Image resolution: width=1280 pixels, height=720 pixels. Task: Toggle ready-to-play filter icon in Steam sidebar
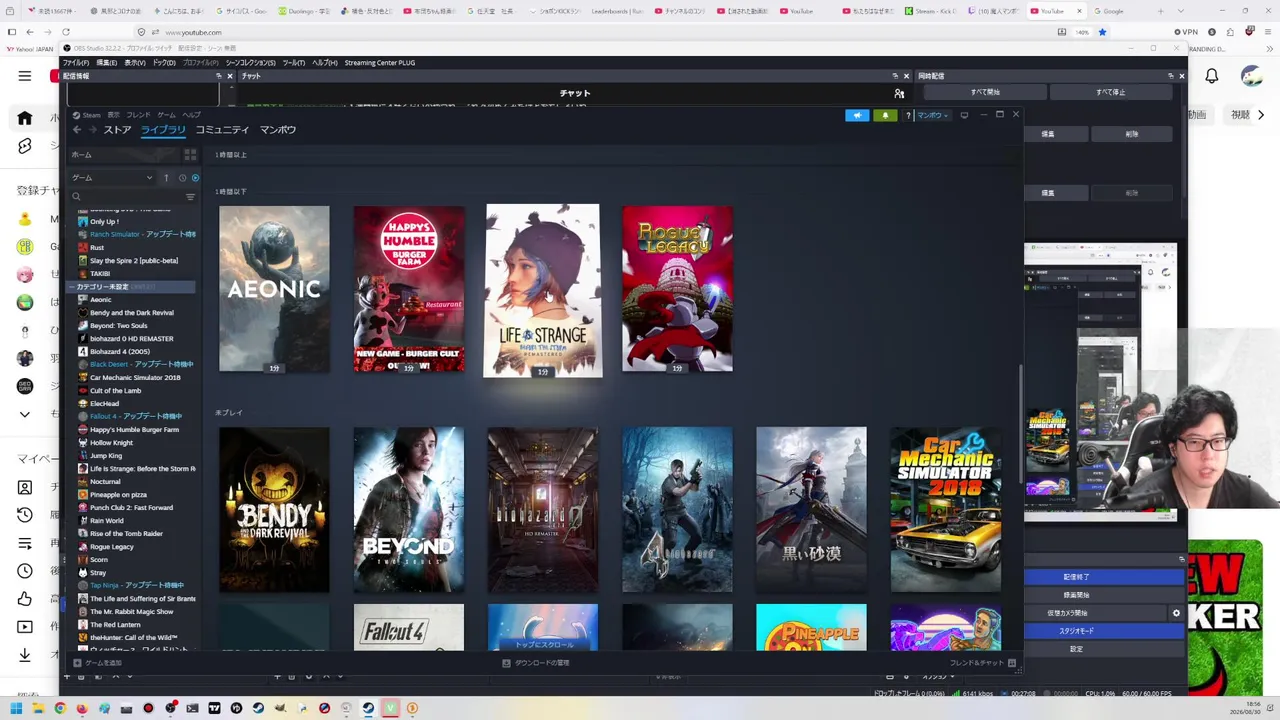click(195, 178)
